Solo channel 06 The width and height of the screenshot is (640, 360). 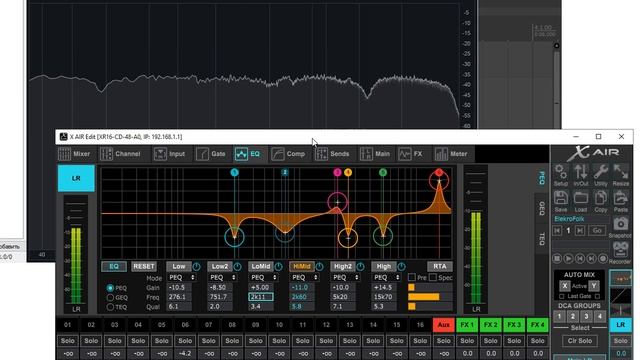(185, 341)
